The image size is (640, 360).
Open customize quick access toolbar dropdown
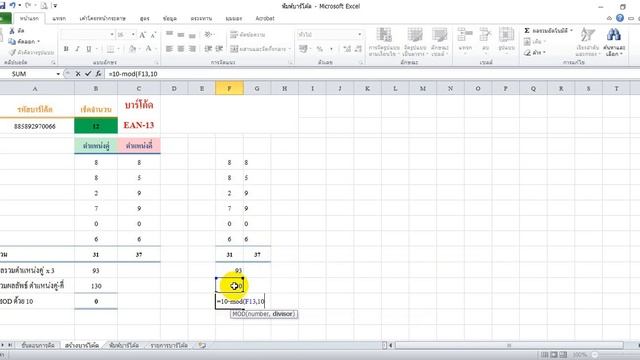click(x=55, y=6)
